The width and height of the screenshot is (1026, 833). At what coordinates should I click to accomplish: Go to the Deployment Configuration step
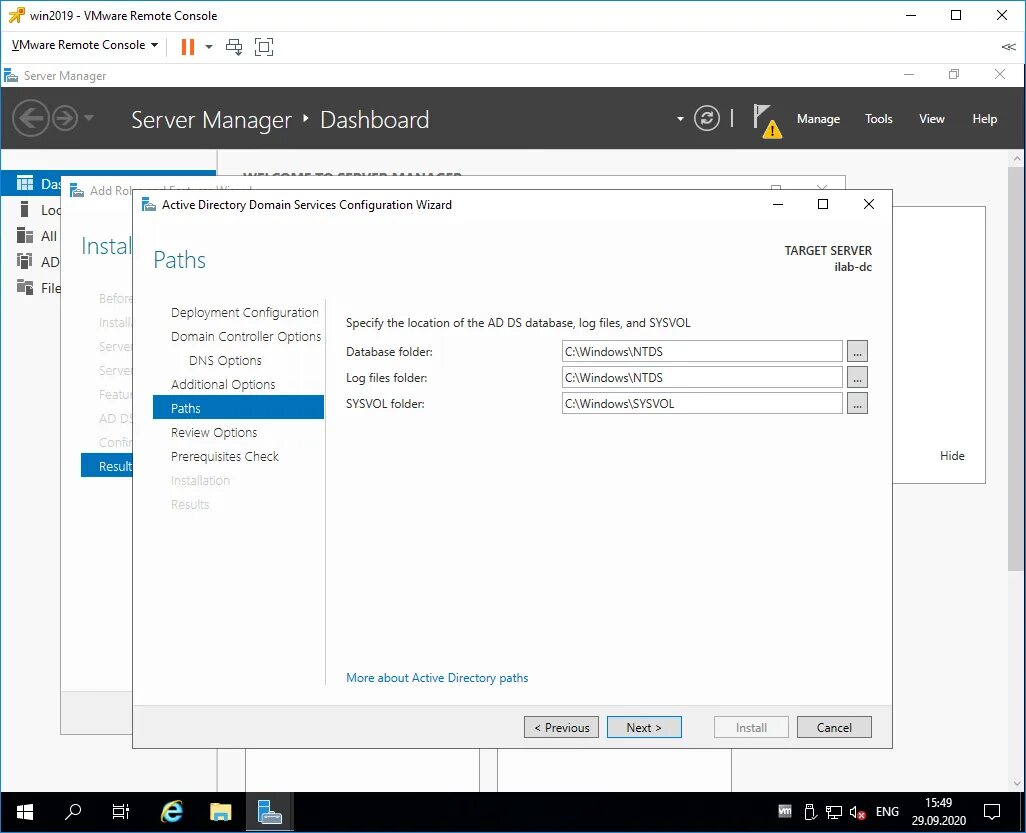click(245, 312)
